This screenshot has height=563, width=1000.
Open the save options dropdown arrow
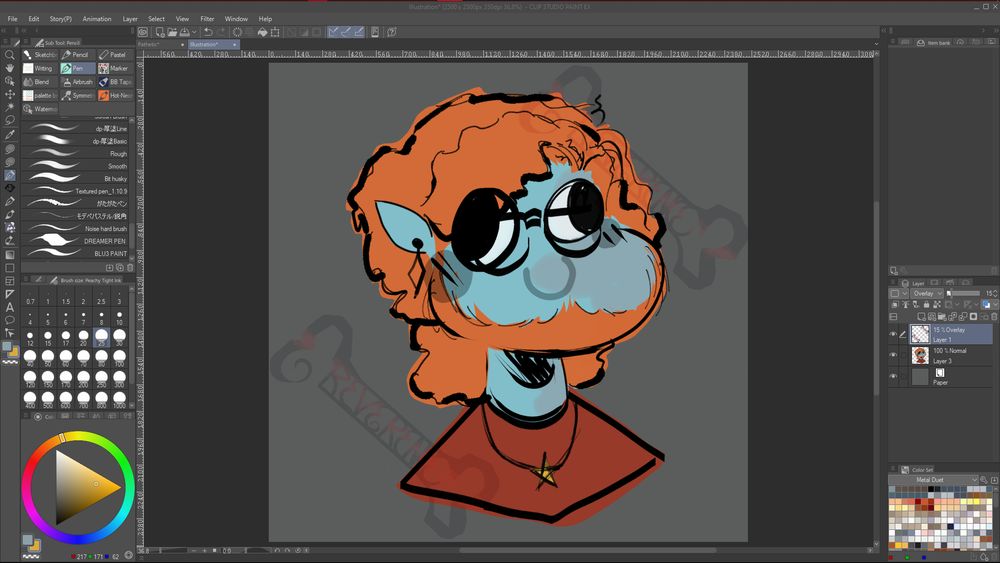coord(194,32)
